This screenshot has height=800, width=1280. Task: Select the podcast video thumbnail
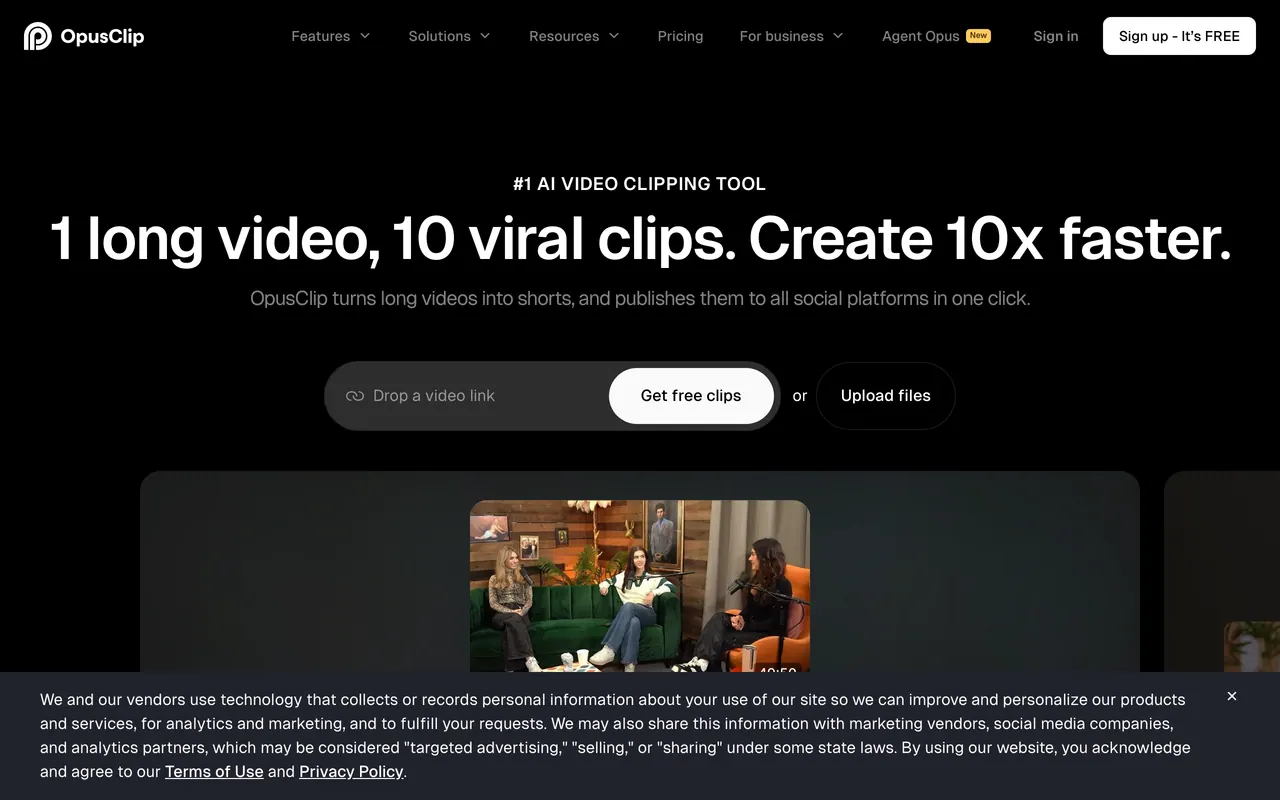click(640, 586)
